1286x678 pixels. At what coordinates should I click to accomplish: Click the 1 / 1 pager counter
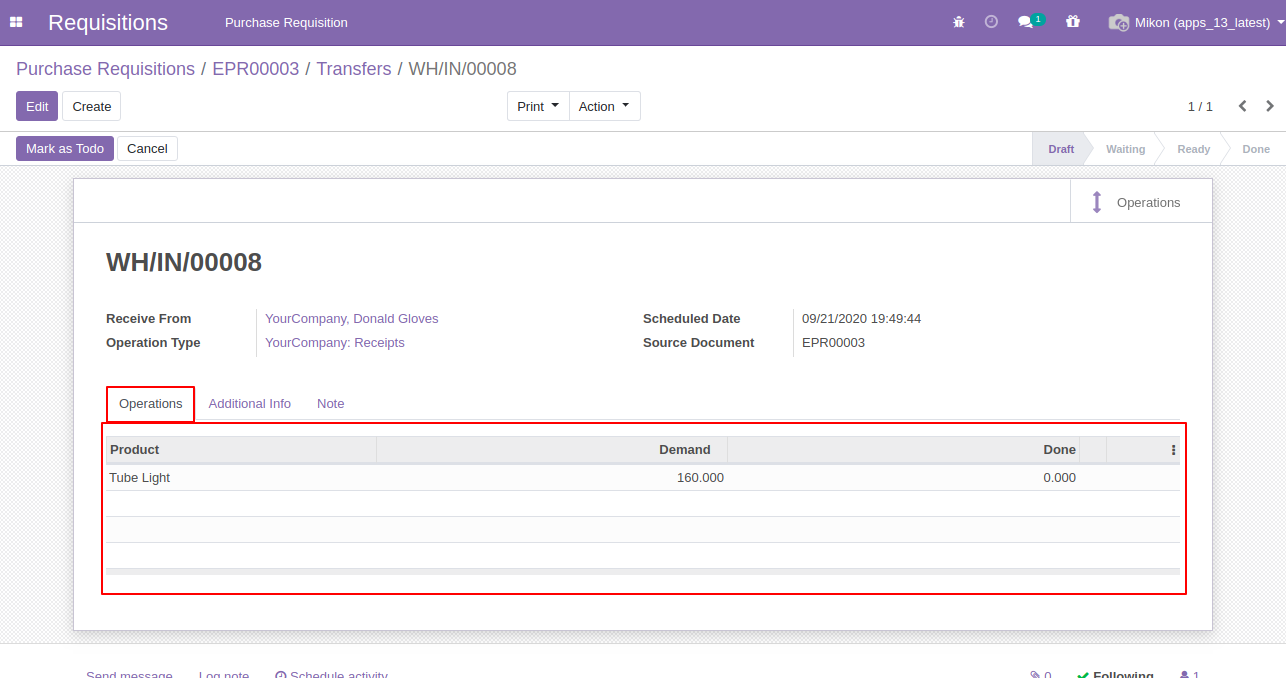1200,106
